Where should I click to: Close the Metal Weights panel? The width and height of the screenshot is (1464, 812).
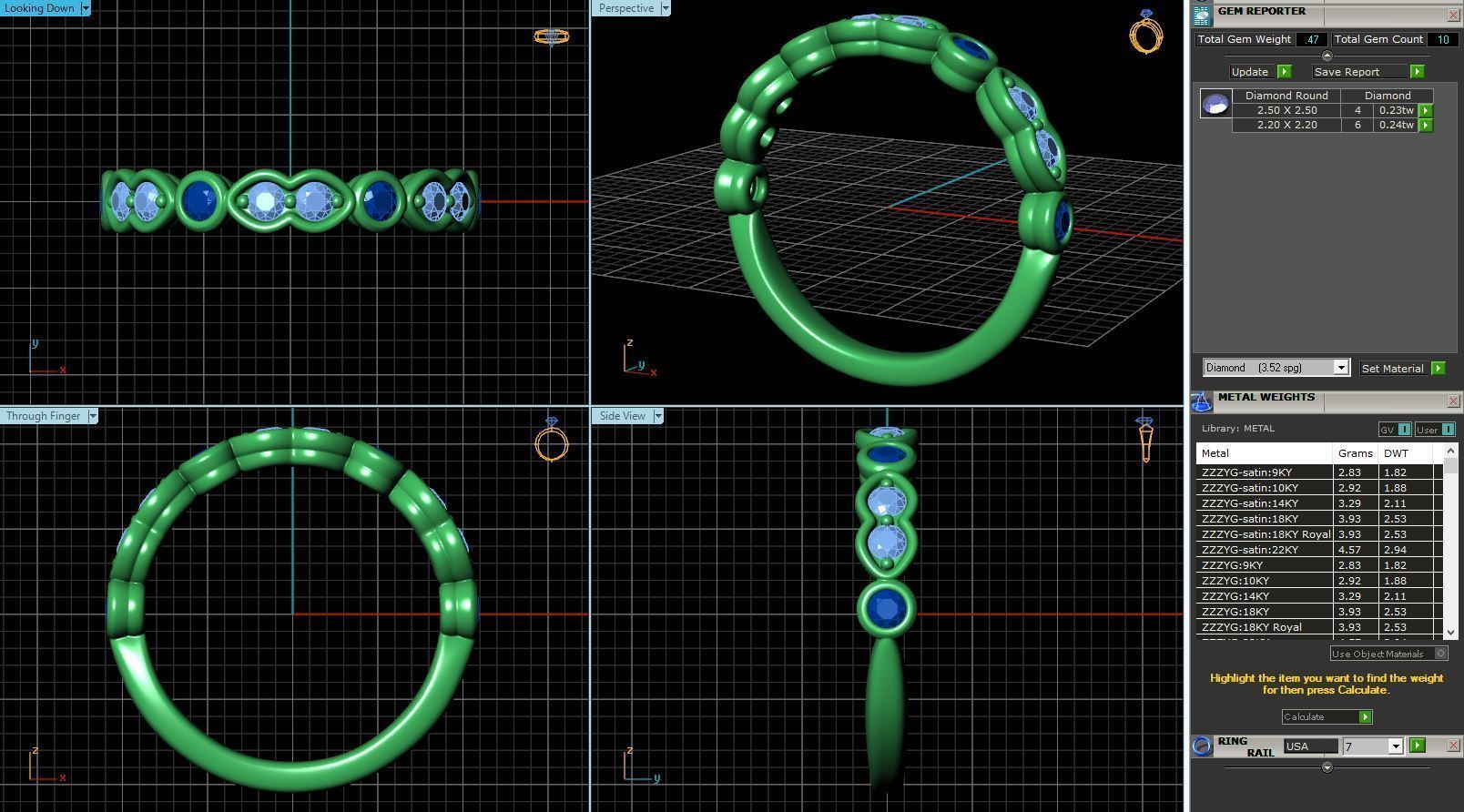(x=1452, y=401)
